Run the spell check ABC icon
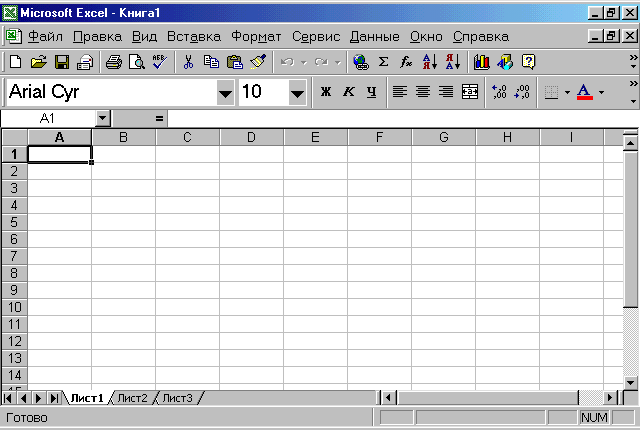Viewport: 640px width, 430px height. click(160, 62)
